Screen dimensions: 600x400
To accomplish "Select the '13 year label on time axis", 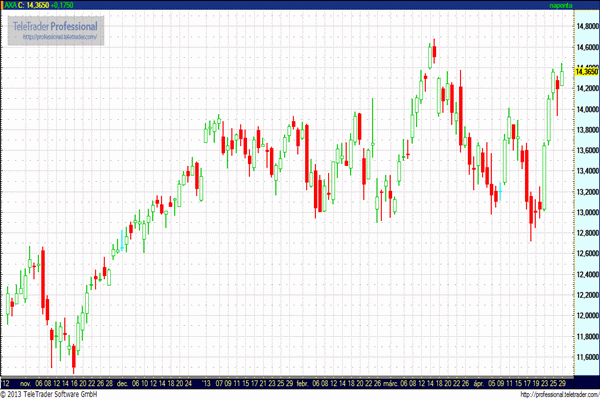I will 207,382.
